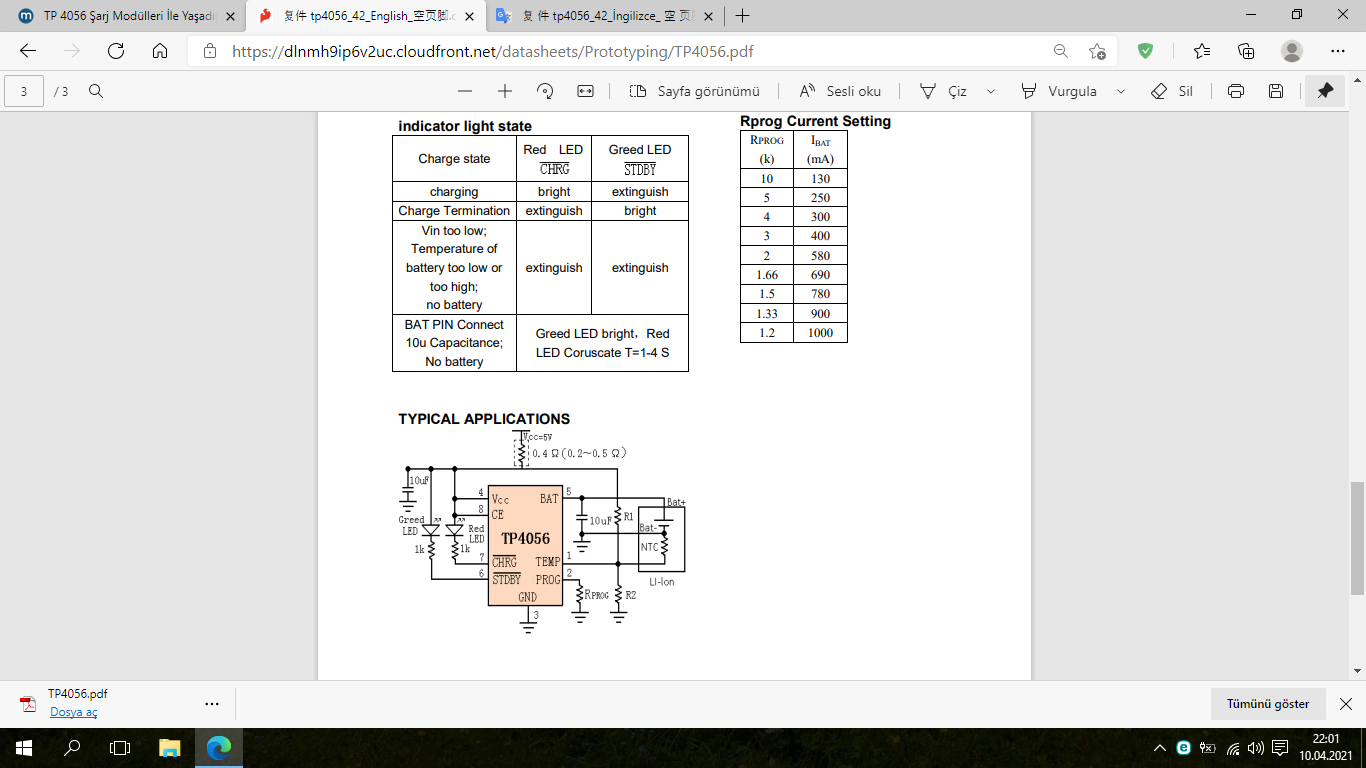Zoom page using address bar magnifier
The image size is (1366, 768).
1061,51
